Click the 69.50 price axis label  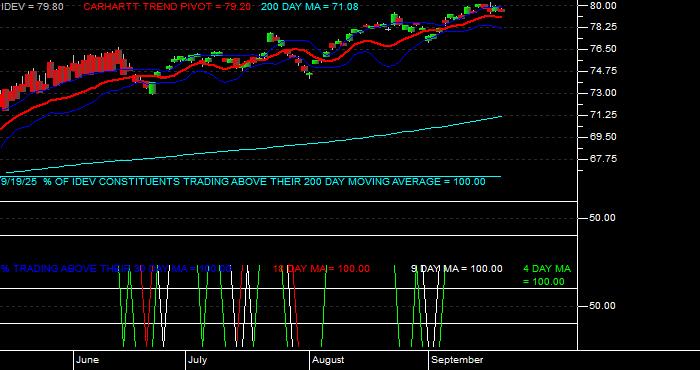tap(603, 137)
